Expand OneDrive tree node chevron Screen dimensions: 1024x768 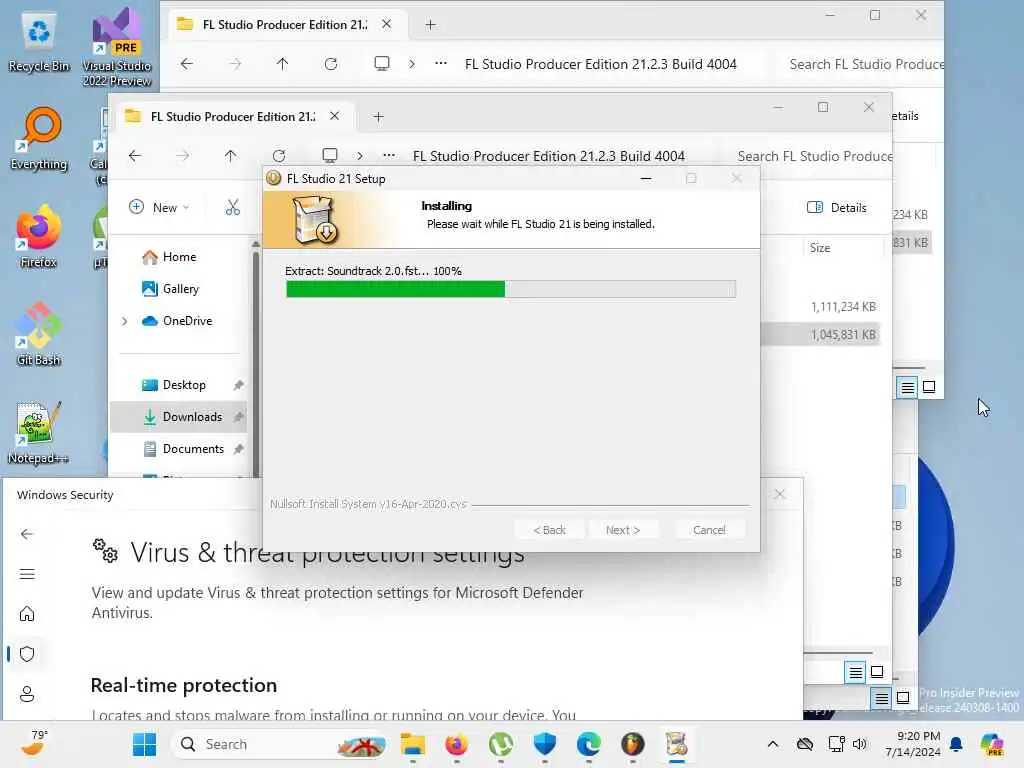click(x=125, y=321)
